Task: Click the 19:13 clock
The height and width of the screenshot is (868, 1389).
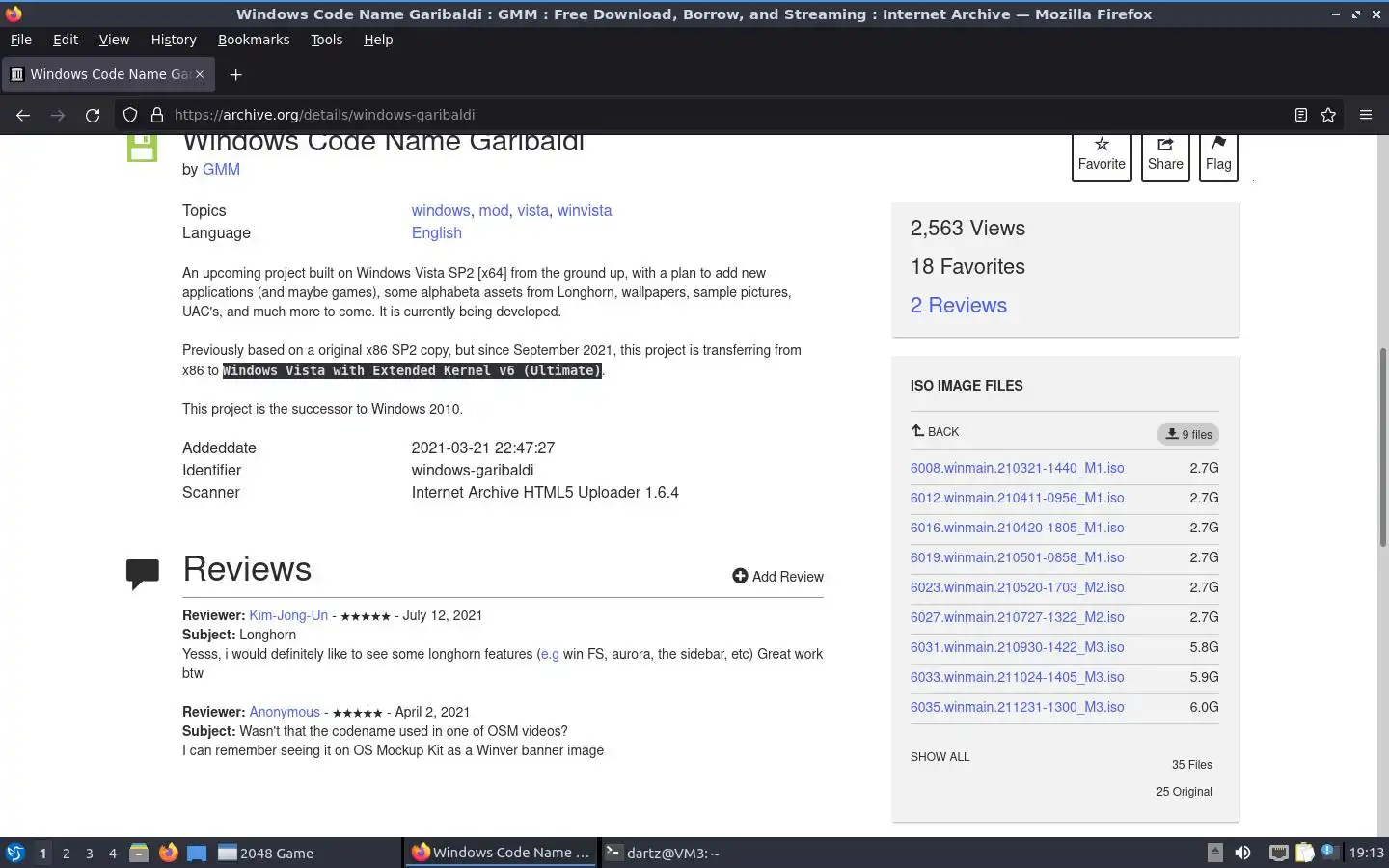Action: point(1366,853)
